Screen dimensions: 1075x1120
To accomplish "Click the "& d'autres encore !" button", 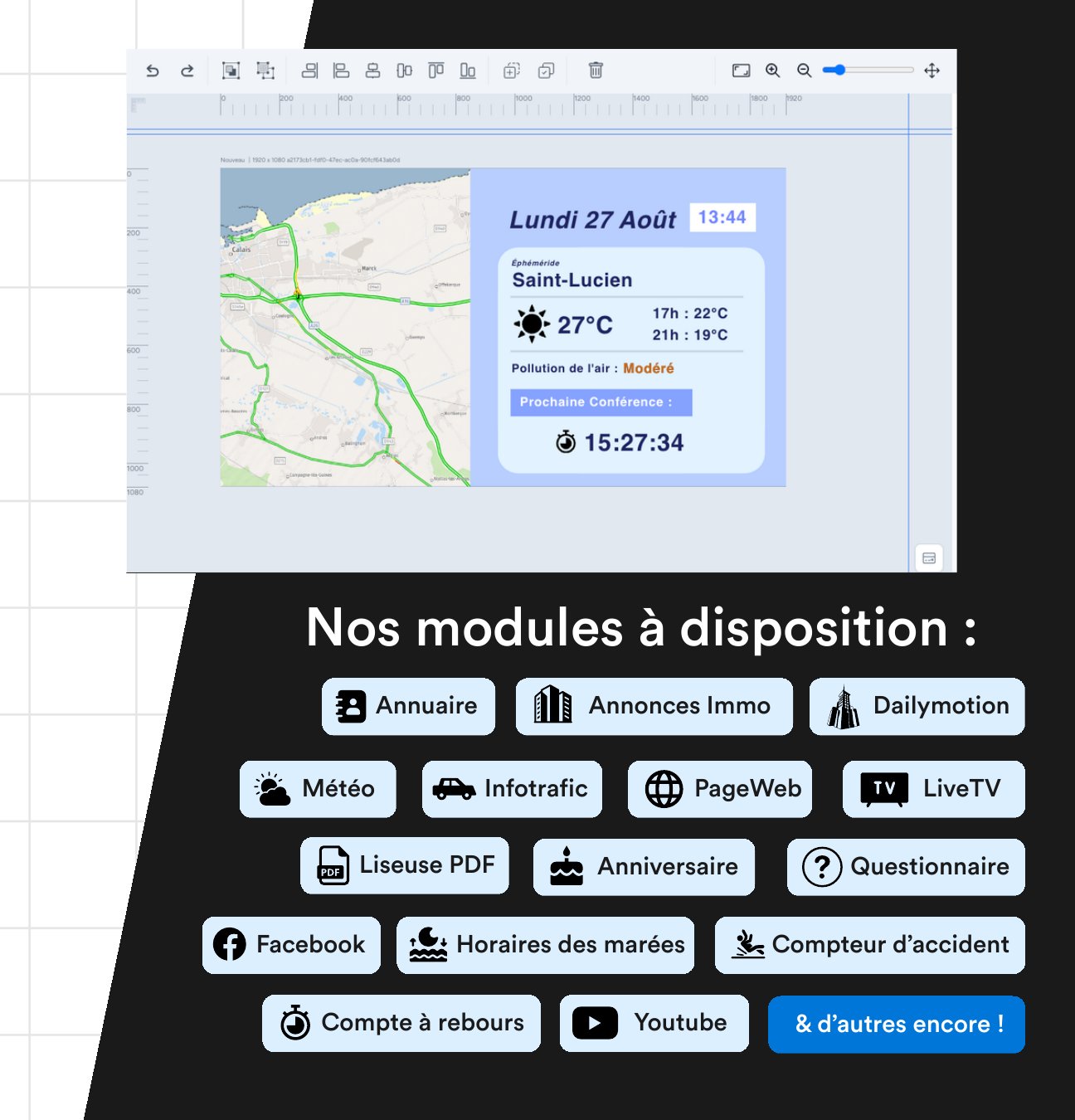I will coord(897,1025).
